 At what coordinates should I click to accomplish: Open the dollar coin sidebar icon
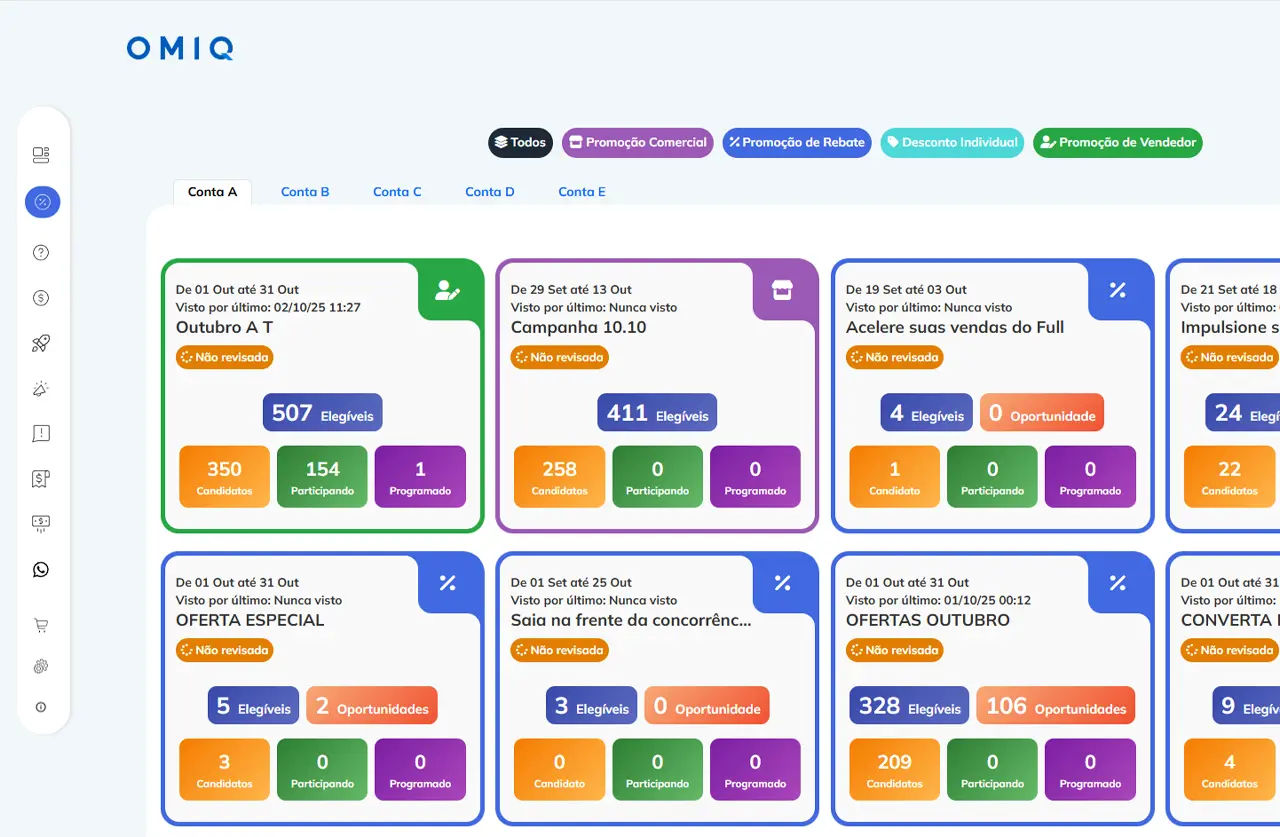41,298
